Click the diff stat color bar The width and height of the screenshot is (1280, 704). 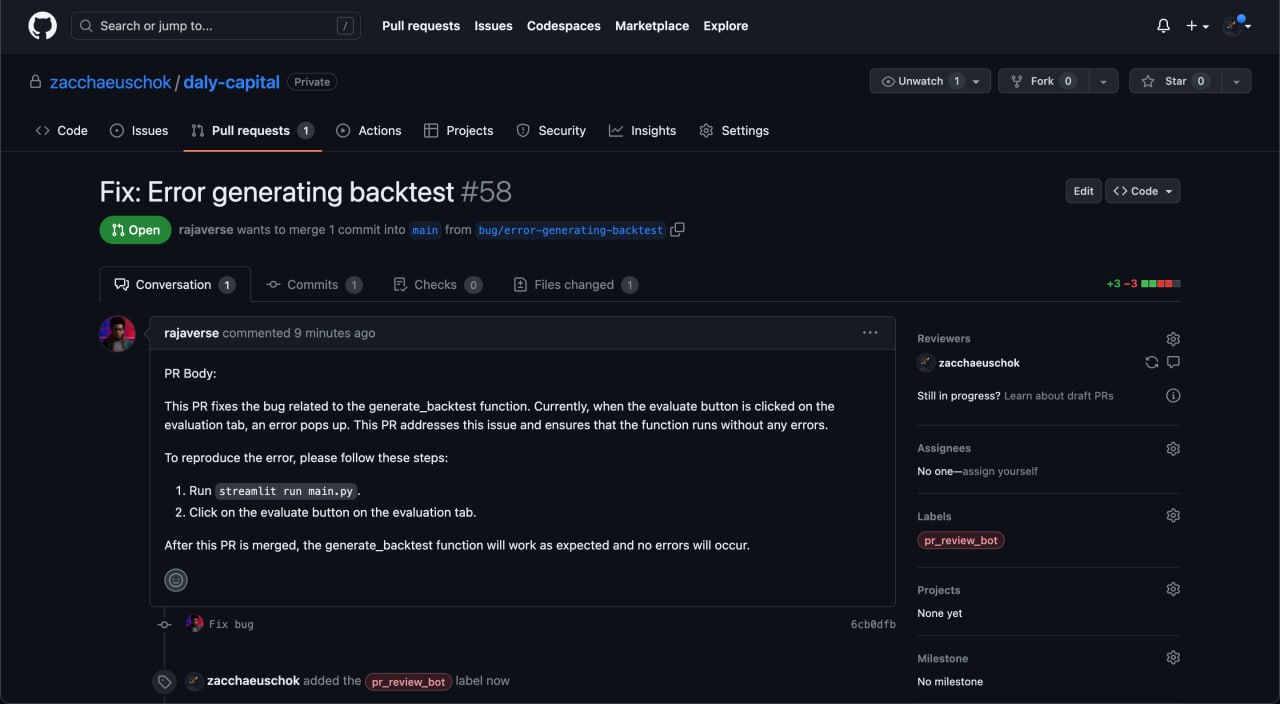click(x=1161, y=284)
